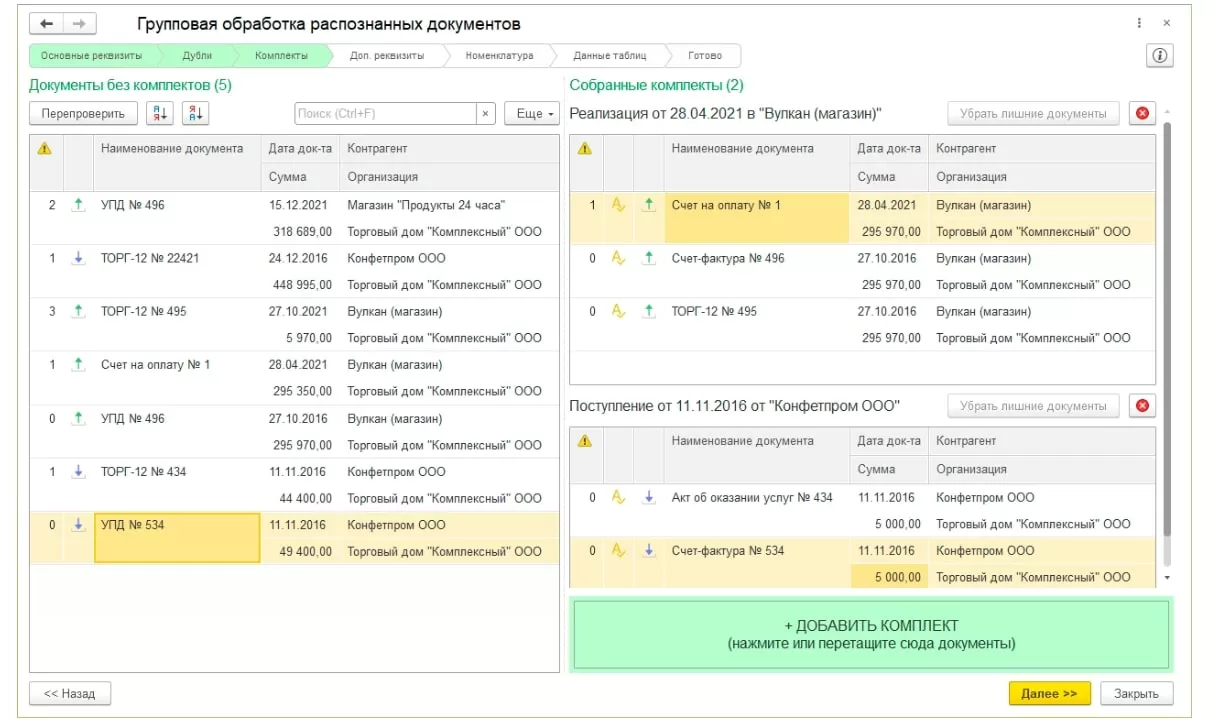Image resolution: width=1206 pixels, height=721 pixels.
Task: Click the warning icon header in the left table
Action: tap(44, 149)
